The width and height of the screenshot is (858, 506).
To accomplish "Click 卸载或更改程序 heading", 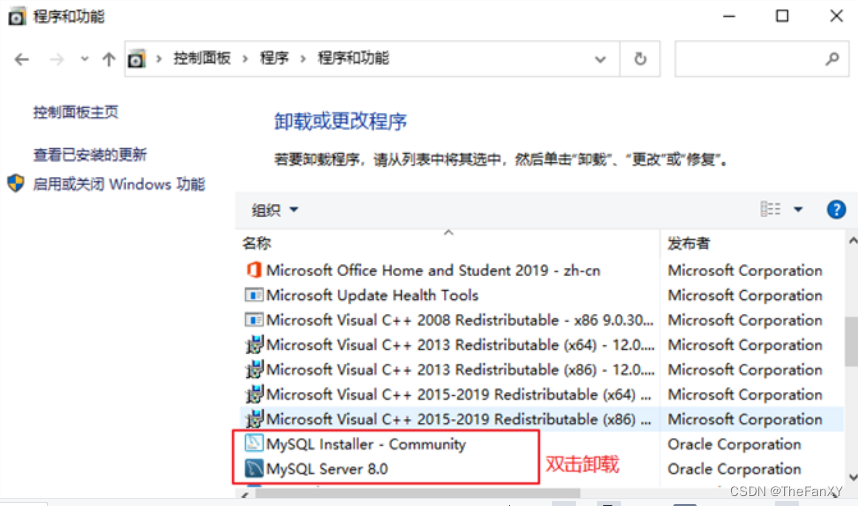I will click(x=340, y=121).
